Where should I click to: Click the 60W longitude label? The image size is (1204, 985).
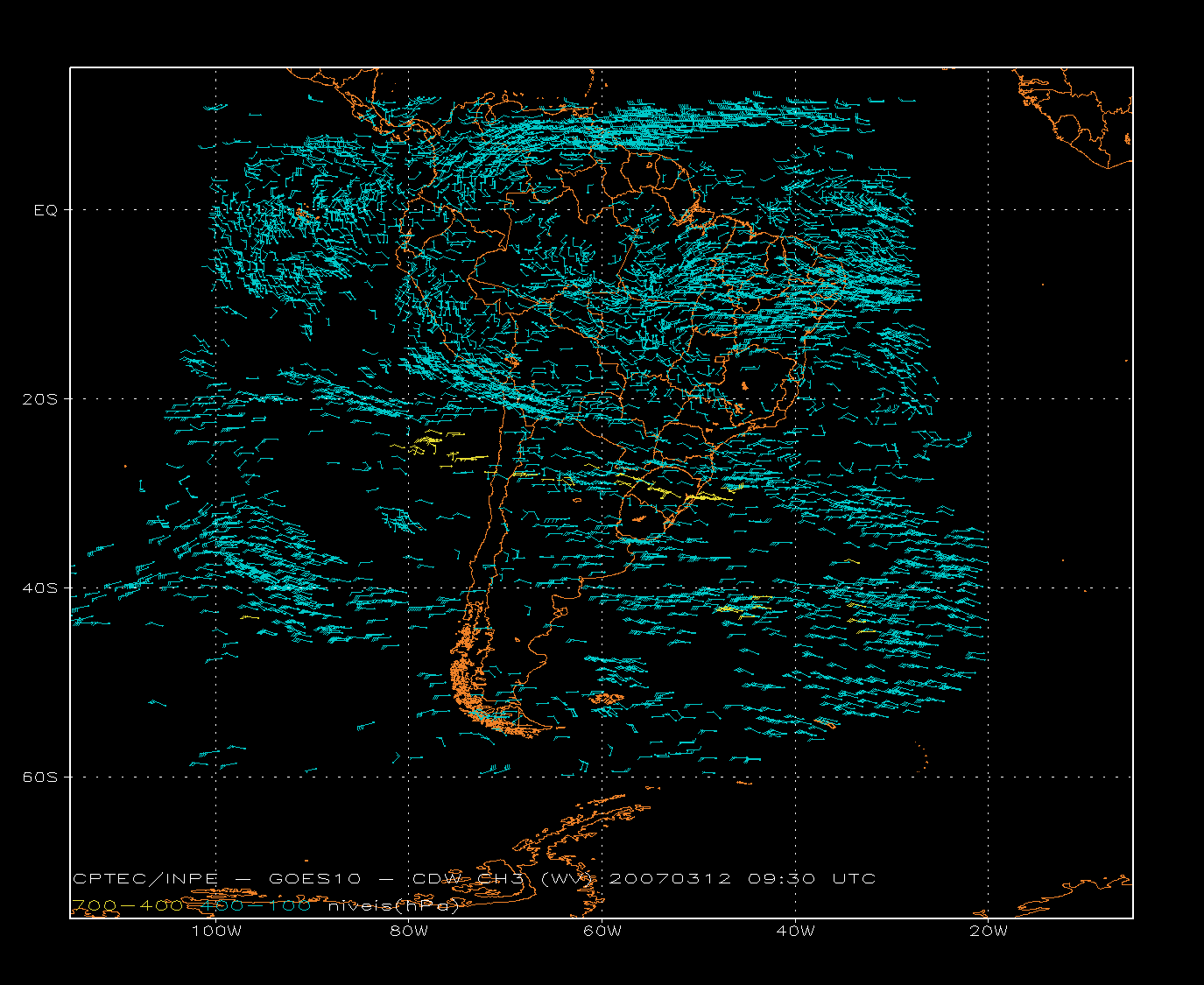(602, 931)
